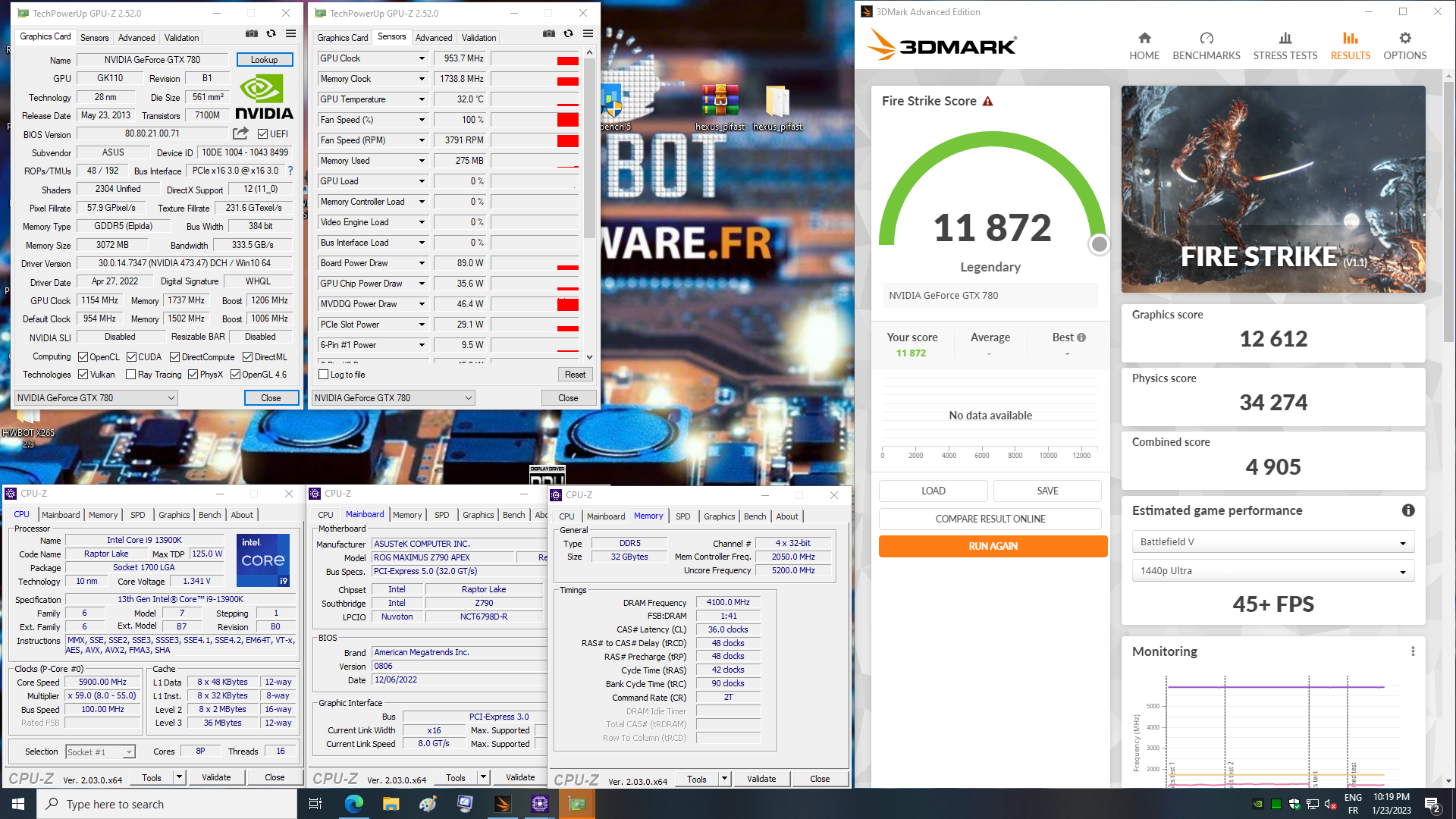
Task: Switch to SPD tab in Memory CPU-Z window
Action: (683, 516)
